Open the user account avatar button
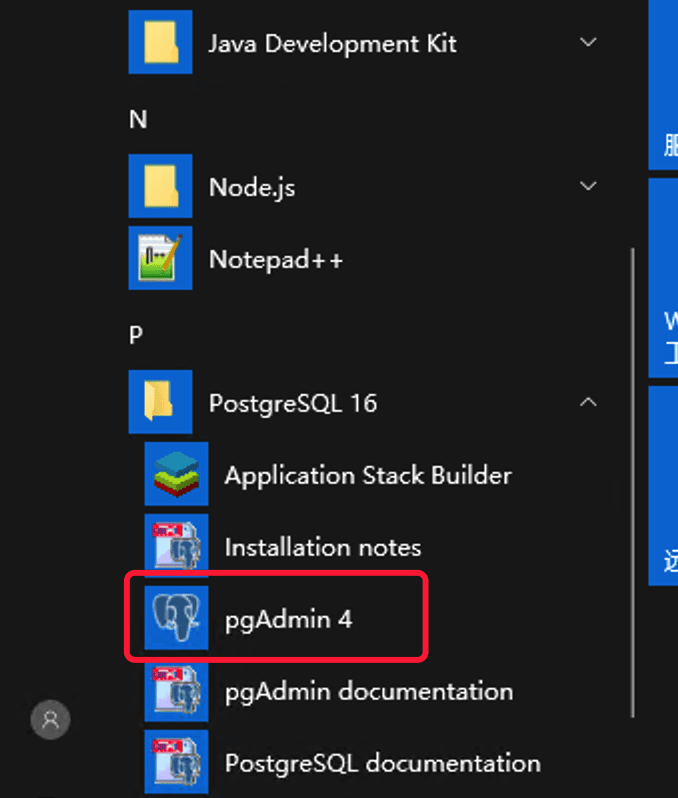The width and height of the screenshot is (678, 798). [50, 718]
